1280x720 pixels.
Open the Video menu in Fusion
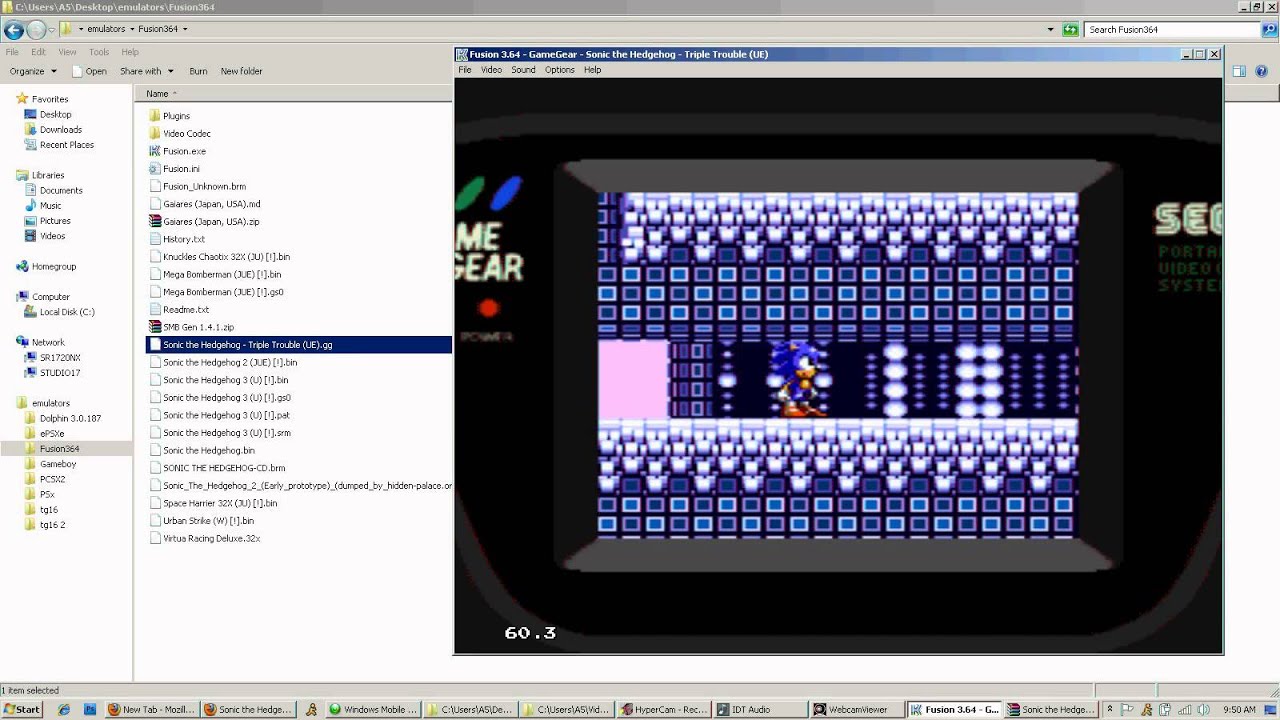pos(491,70)
